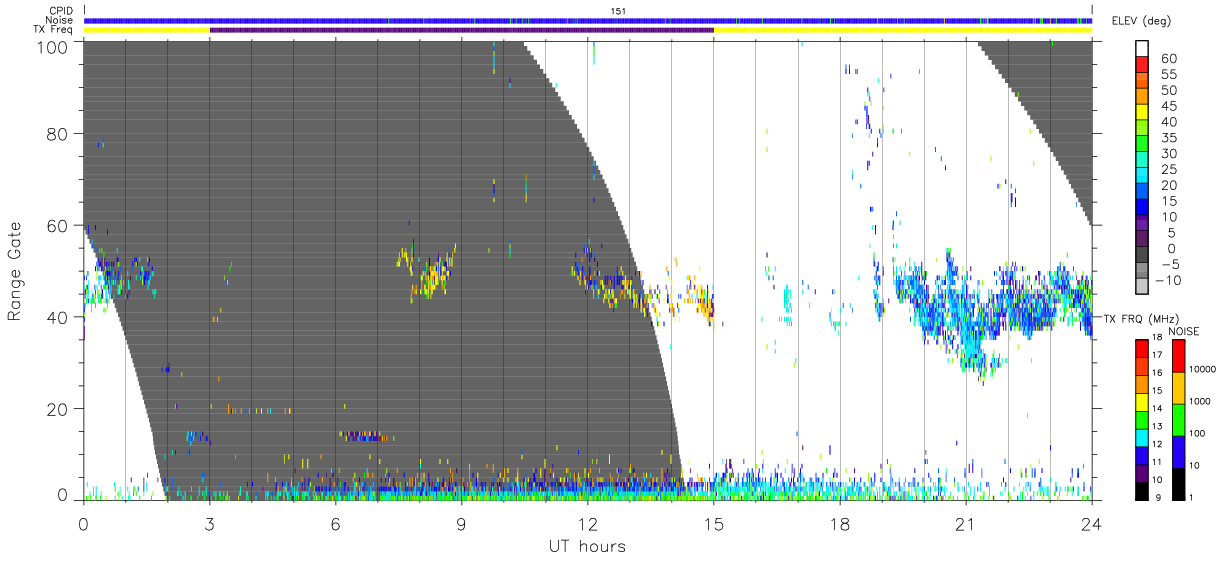Click the "Noise" label at top left

(60, 20)
